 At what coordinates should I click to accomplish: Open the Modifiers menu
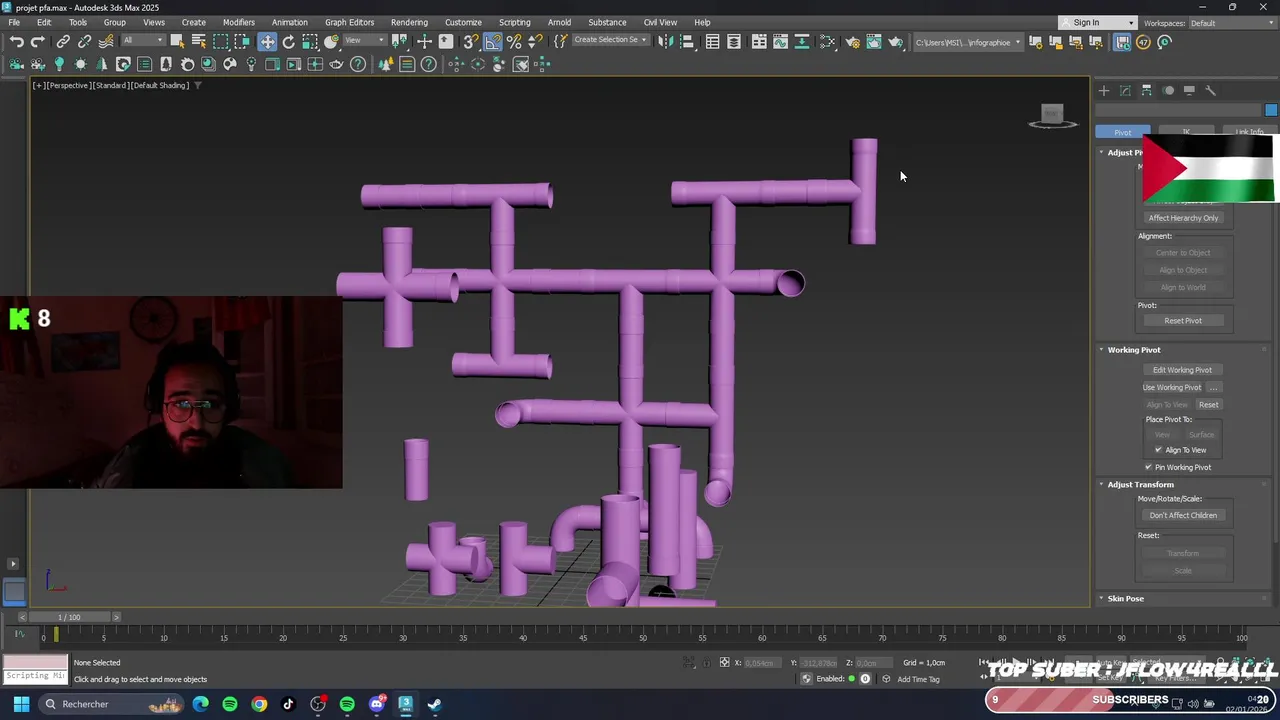click(x=238, y=22)
